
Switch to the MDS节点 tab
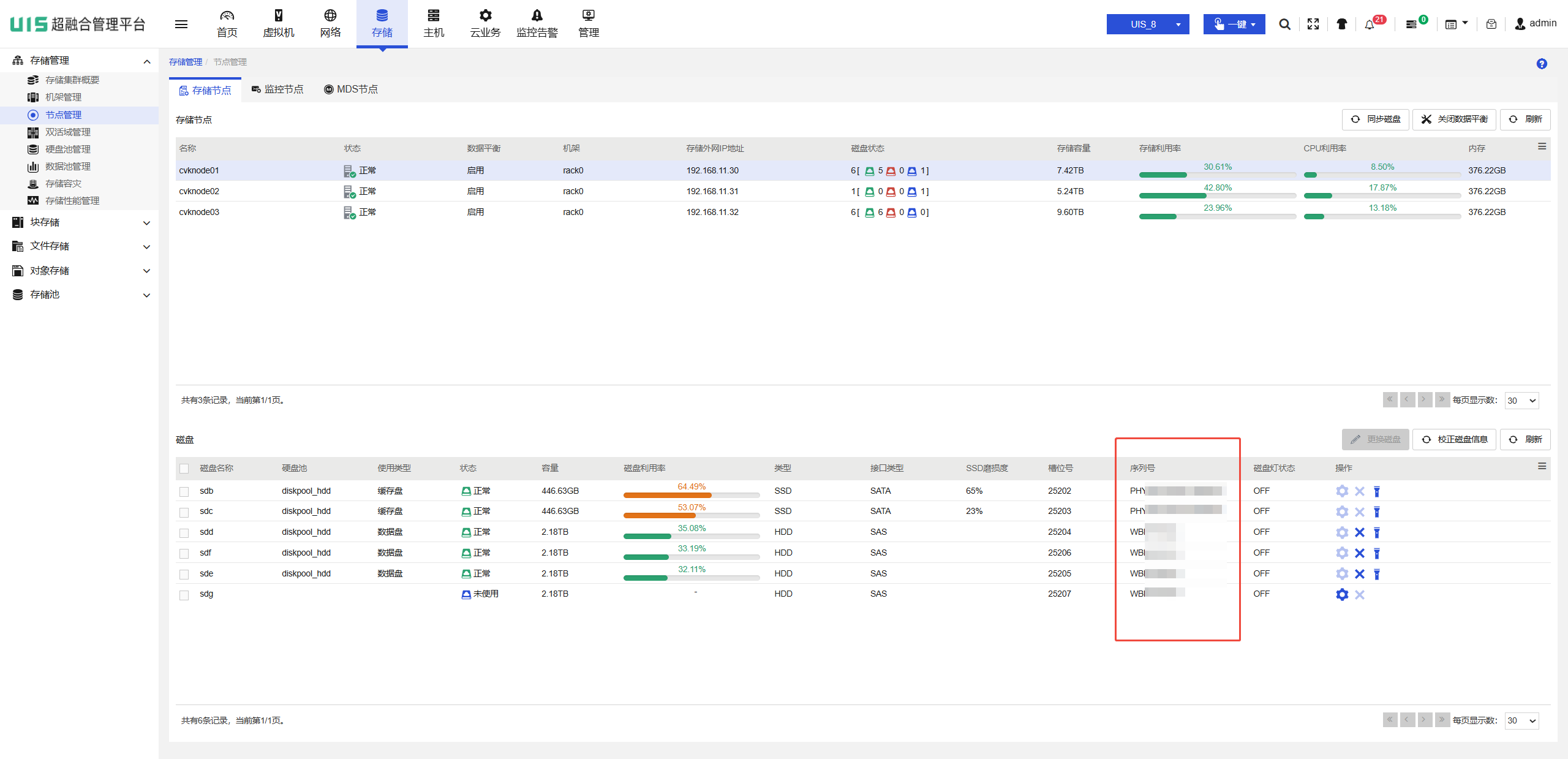coord(351,89)
